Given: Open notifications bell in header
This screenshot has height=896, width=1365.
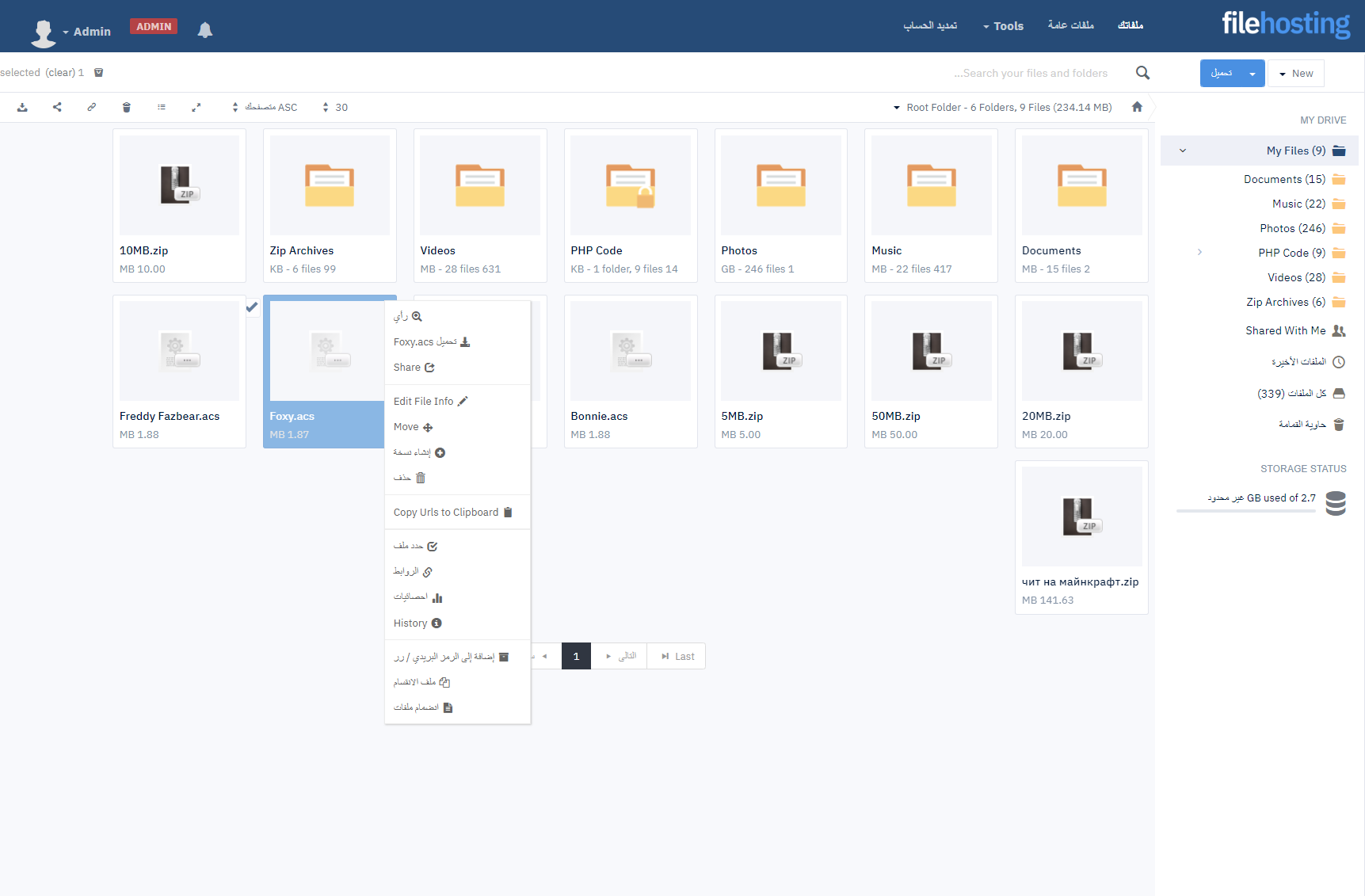Looking at the screenshot, I should click(205, 30).
